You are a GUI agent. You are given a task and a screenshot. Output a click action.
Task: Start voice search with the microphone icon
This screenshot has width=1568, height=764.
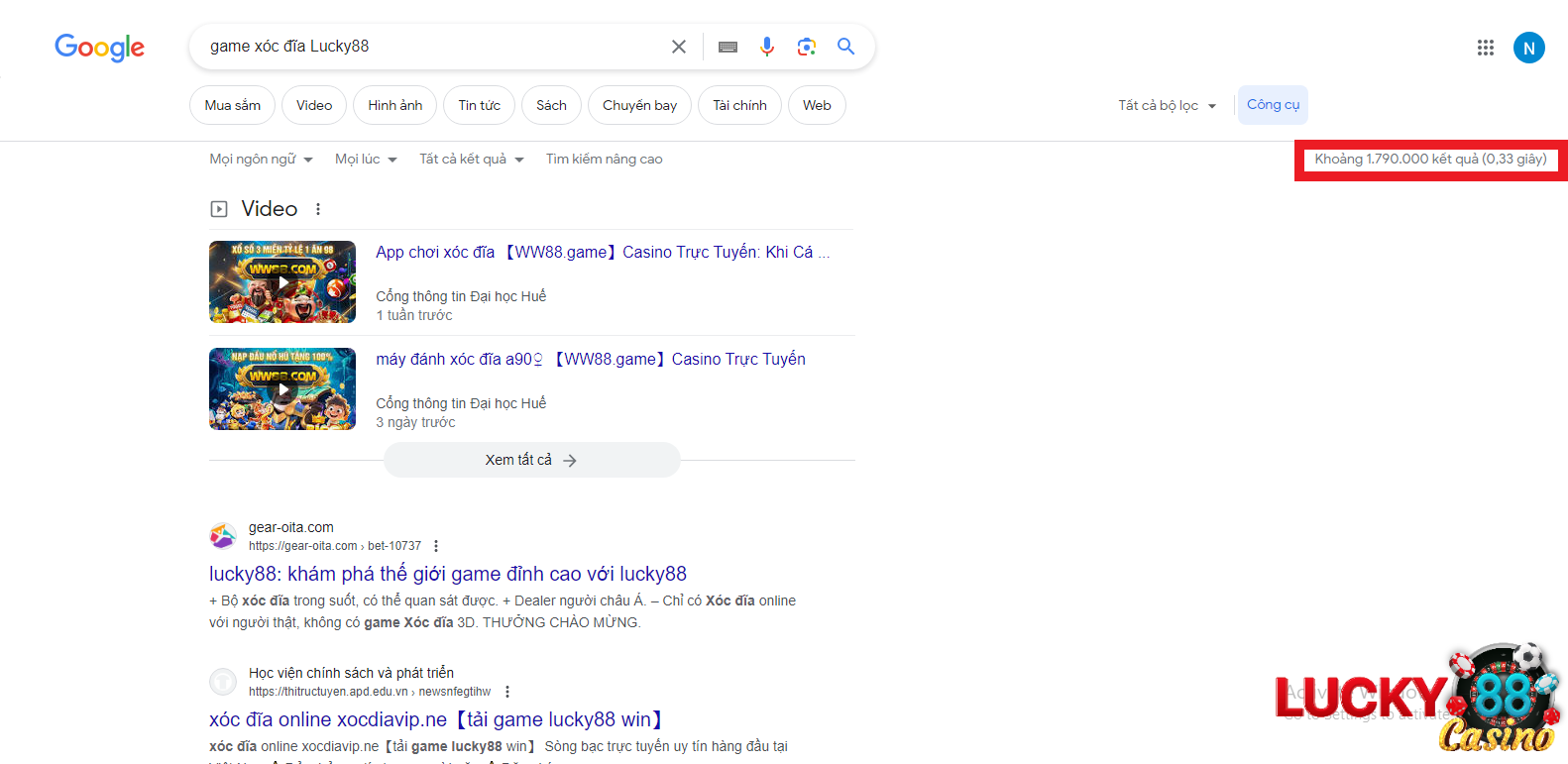767,47
